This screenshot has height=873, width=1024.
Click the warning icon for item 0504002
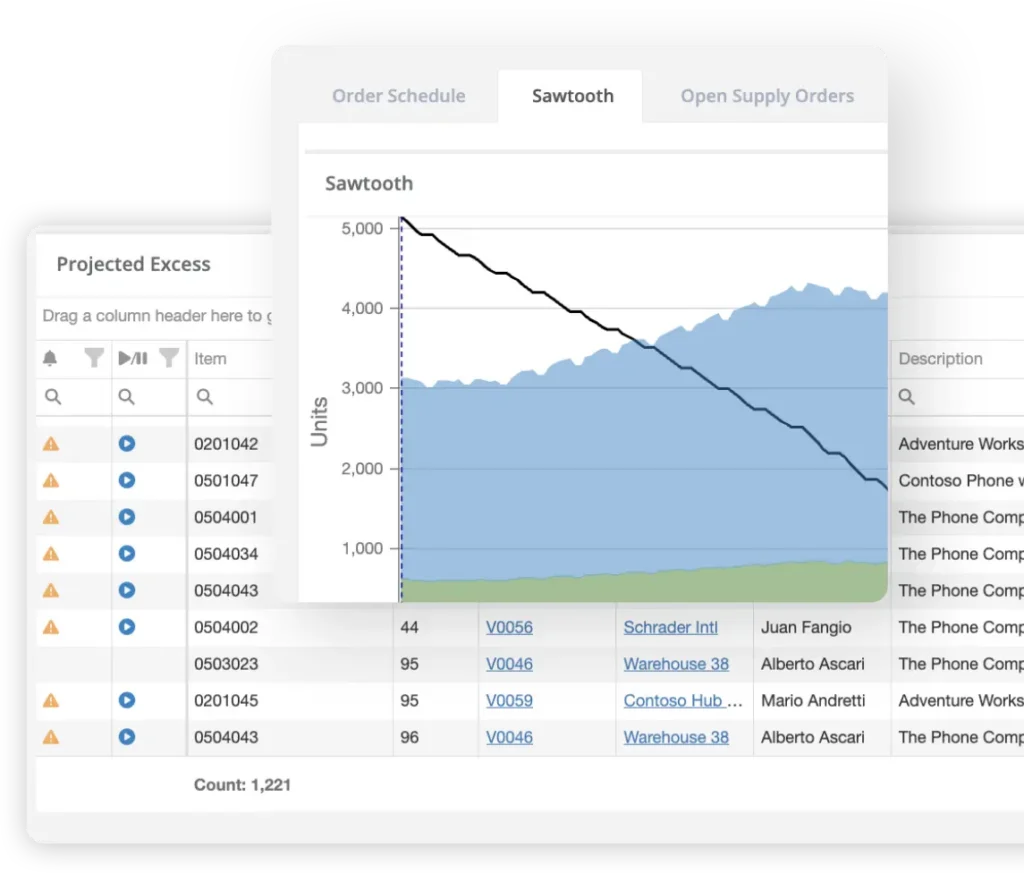pos(51,627)
